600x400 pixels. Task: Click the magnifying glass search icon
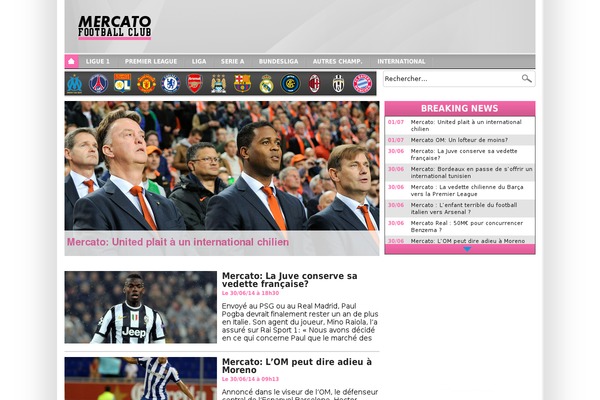(527, 78)
